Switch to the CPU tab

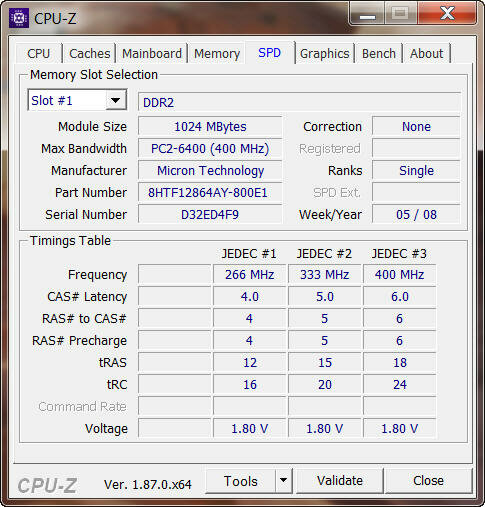39,53
